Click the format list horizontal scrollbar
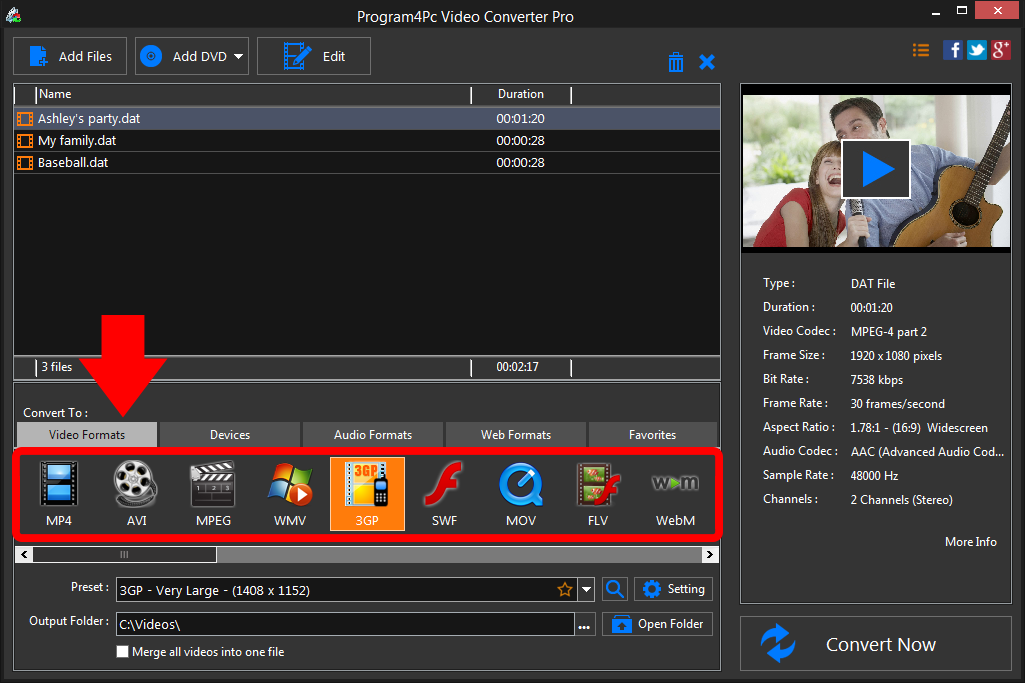Screen dimensions: 1025x683 click(124, 554)
